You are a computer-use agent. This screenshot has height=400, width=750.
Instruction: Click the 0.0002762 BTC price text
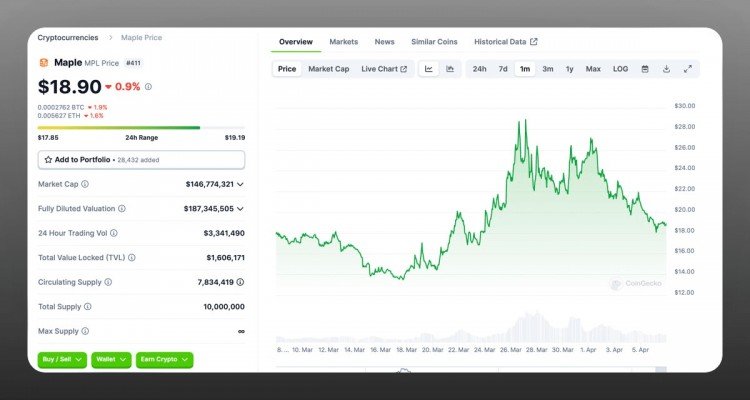(x=62, y=108)
